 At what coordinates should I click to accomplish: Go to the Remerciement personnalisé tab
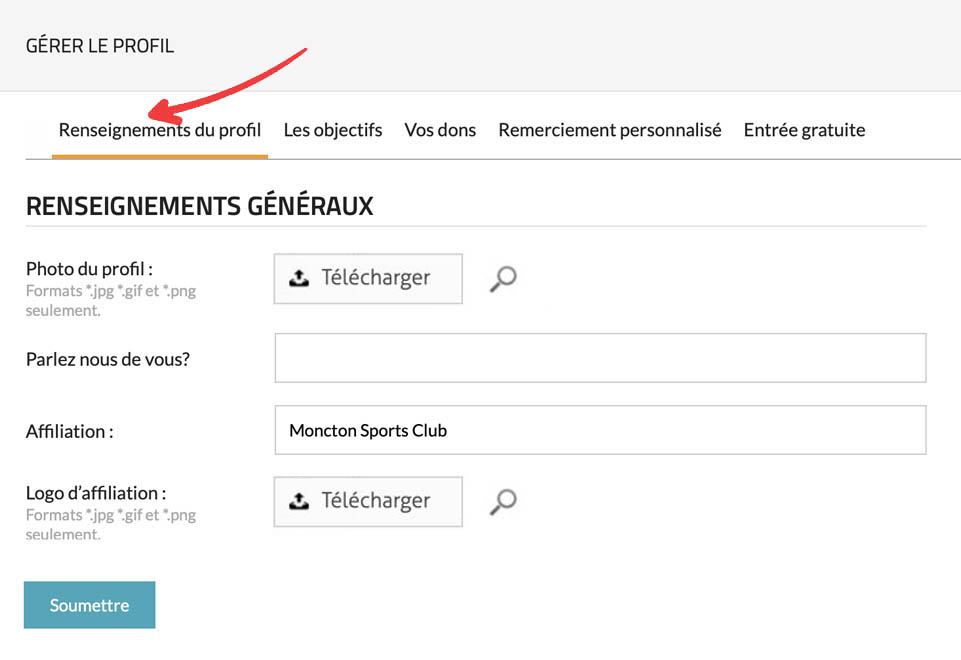click(610, 130)
